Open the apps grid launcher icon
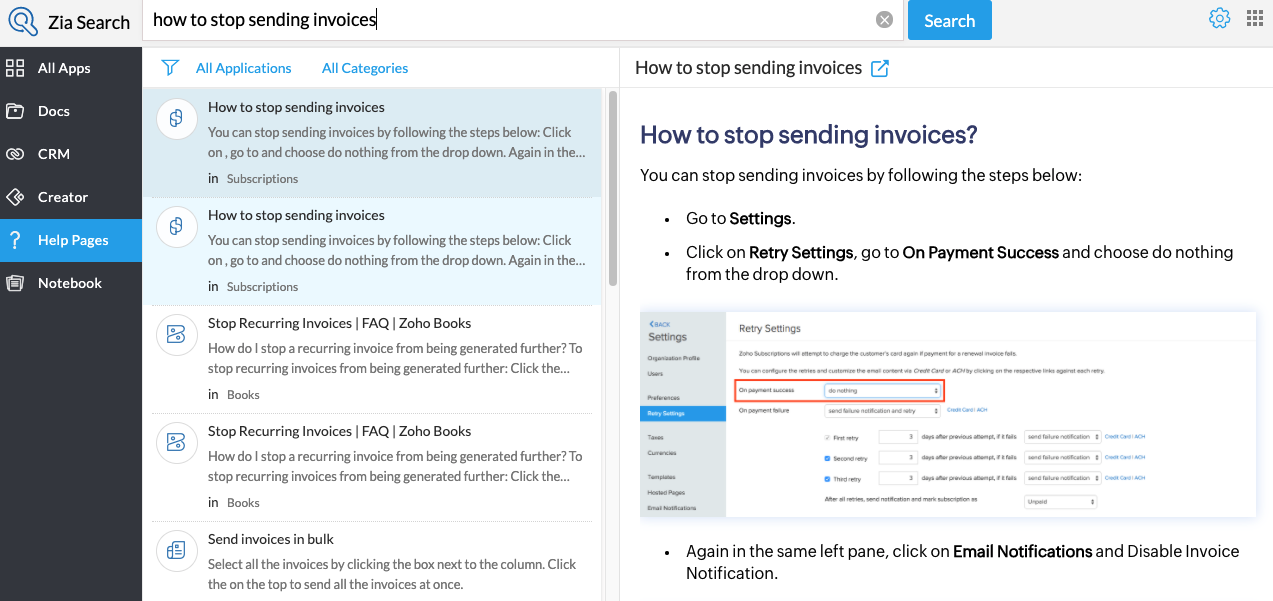 1255,18
